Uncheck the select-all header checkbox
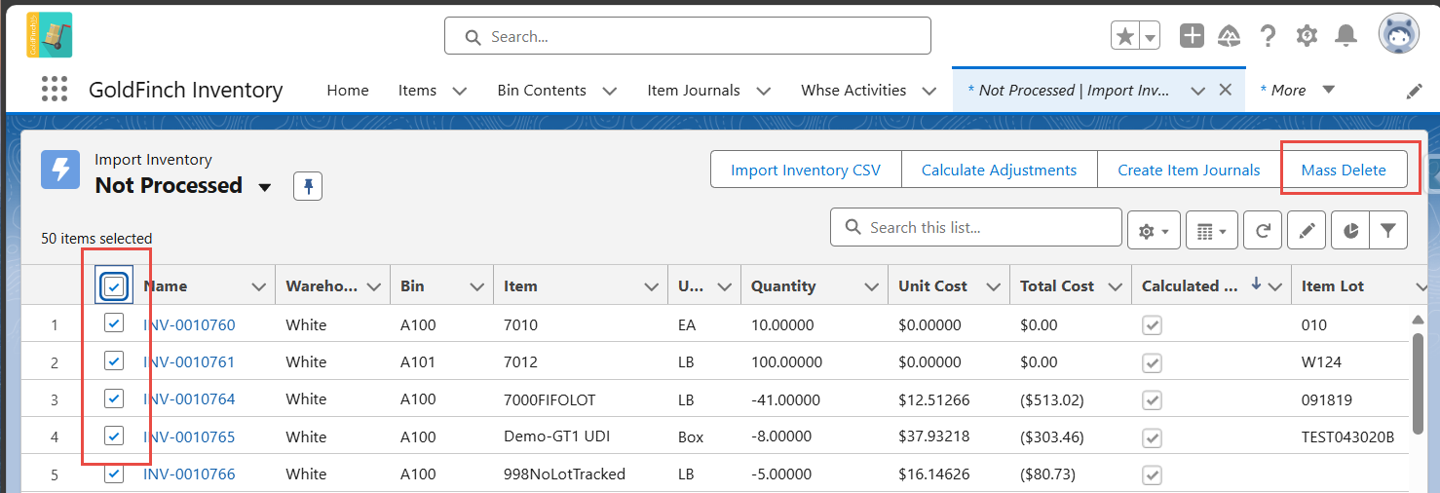Image resolution: width=1440 pixels, height=493 pixels. 114,286
